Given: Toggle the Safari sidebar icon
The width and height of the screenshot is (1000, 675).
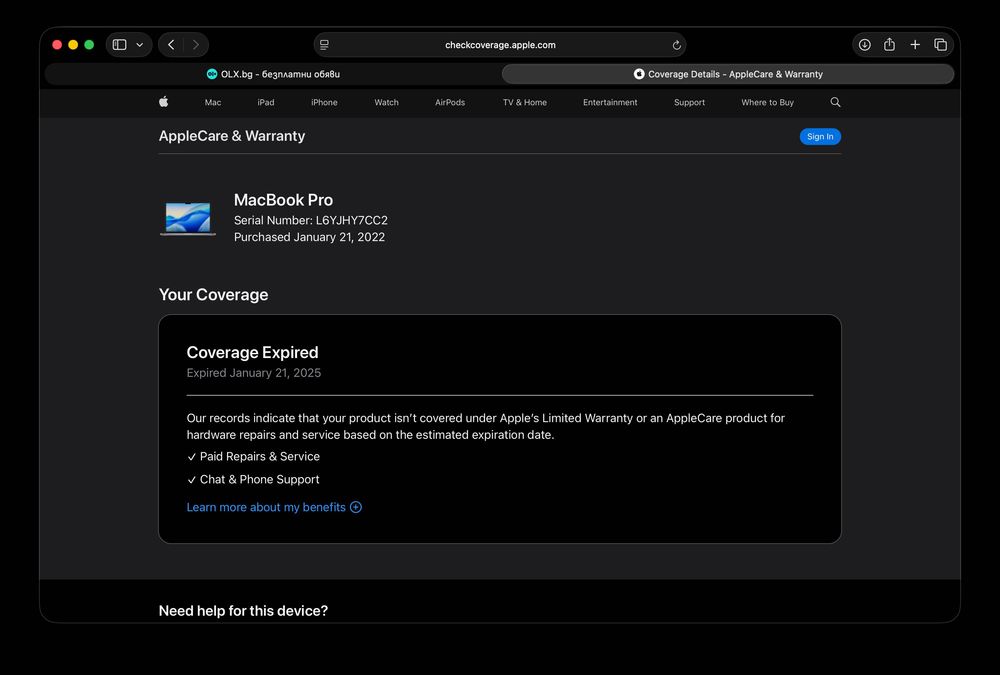Looking at the screenshot, I should pyautogui.click(x=119, y=45).
